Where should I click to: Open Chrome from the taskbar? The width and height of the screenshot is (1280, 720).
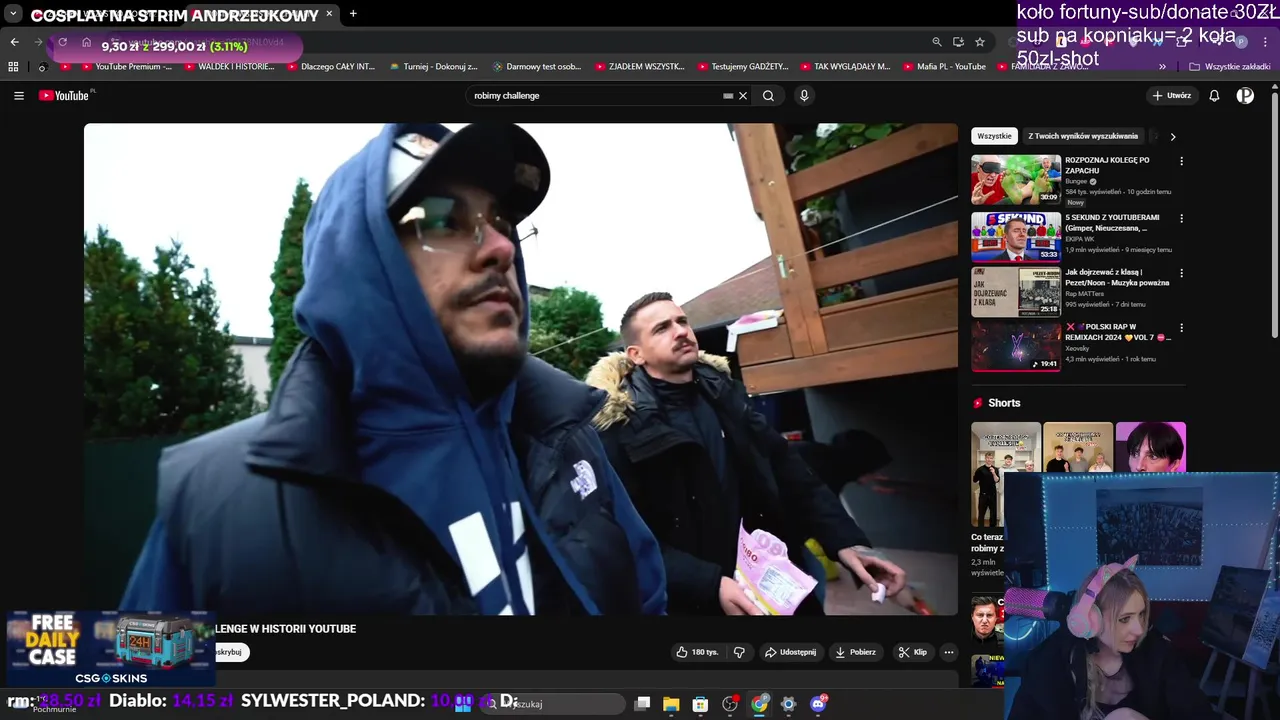(x=759, y=704)
